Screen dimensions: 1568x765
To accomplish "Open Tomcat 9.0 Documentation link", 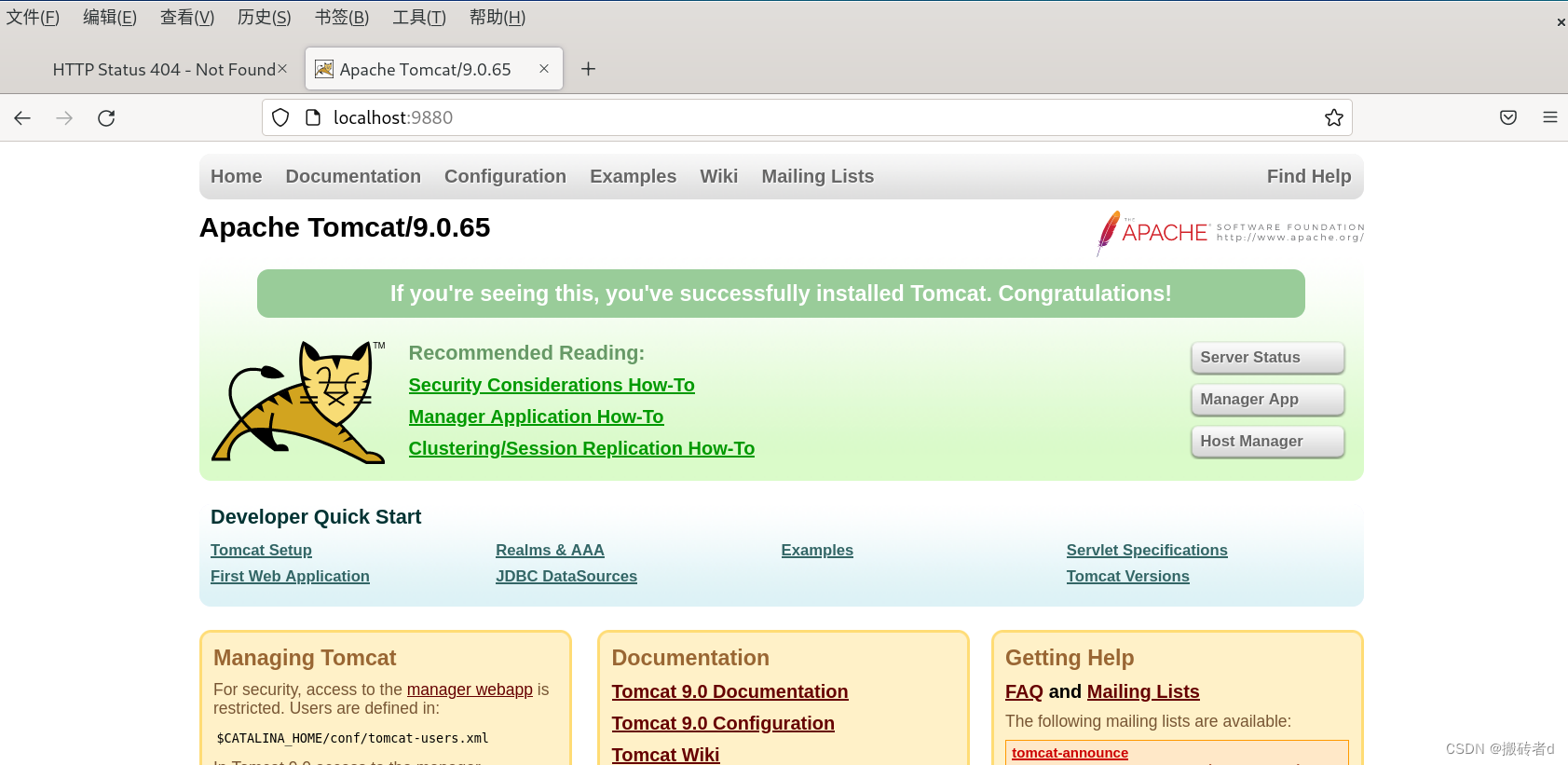I will point(729,691).
